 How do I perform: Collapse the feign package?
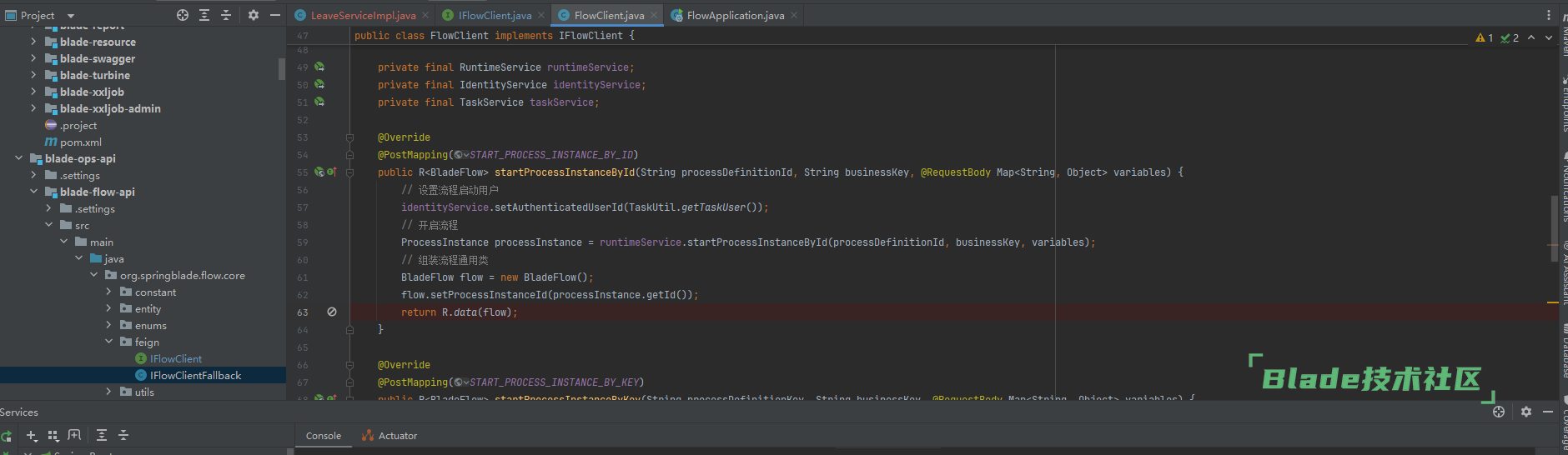coord(108,342)
